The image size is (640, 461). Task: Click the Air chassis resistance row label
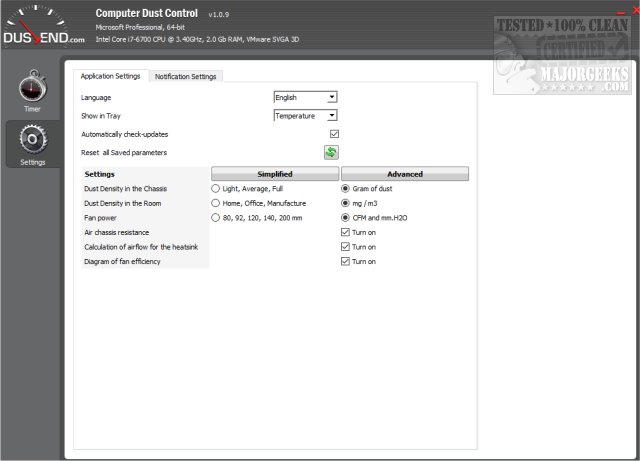(117, 232)
